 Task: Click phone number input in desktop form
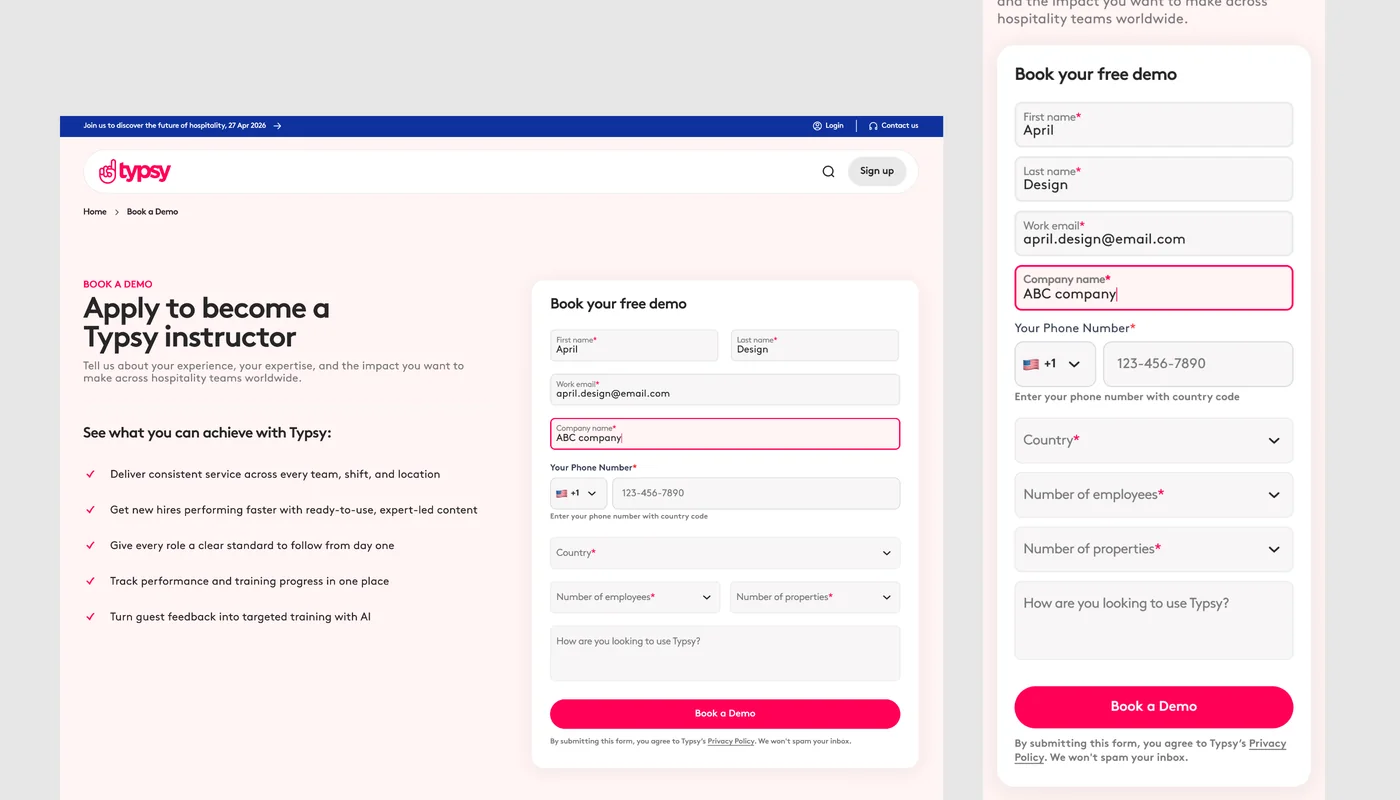756,493
